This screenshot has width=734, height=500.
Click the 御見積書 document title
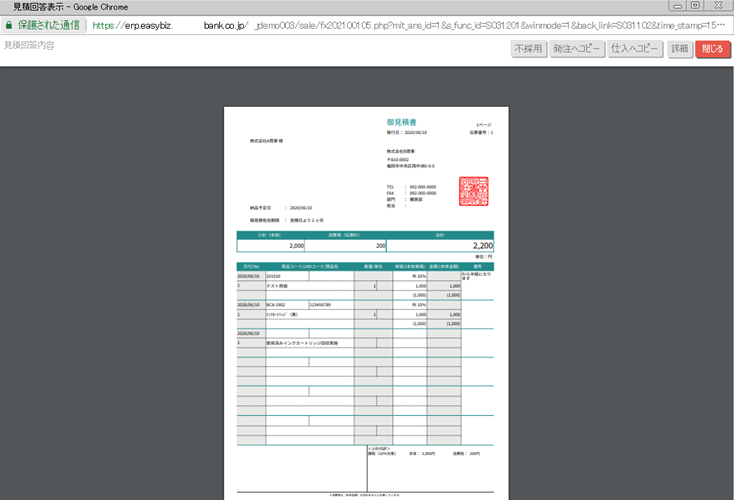(x=401, y=122)
